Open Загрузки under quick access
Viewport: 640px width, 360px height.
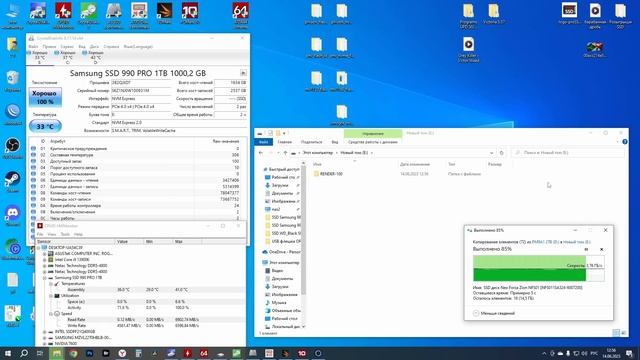(280, 185)
